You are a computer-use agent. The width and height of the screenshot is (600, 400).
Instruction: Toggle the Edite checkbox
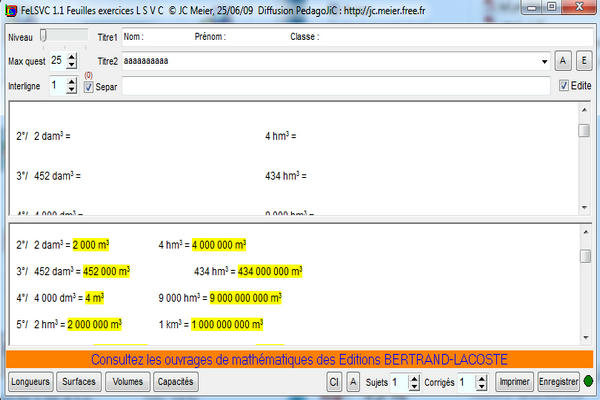click(561, 87)
